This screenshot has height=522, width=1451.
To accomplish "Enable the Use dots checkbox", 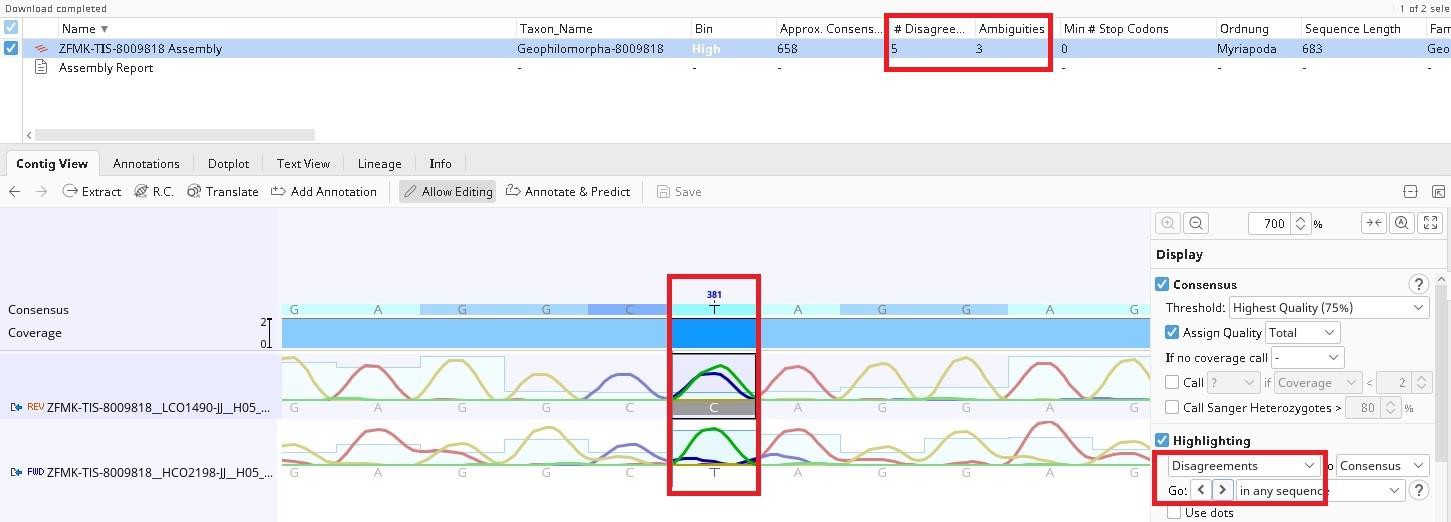I will (1173, 513).
